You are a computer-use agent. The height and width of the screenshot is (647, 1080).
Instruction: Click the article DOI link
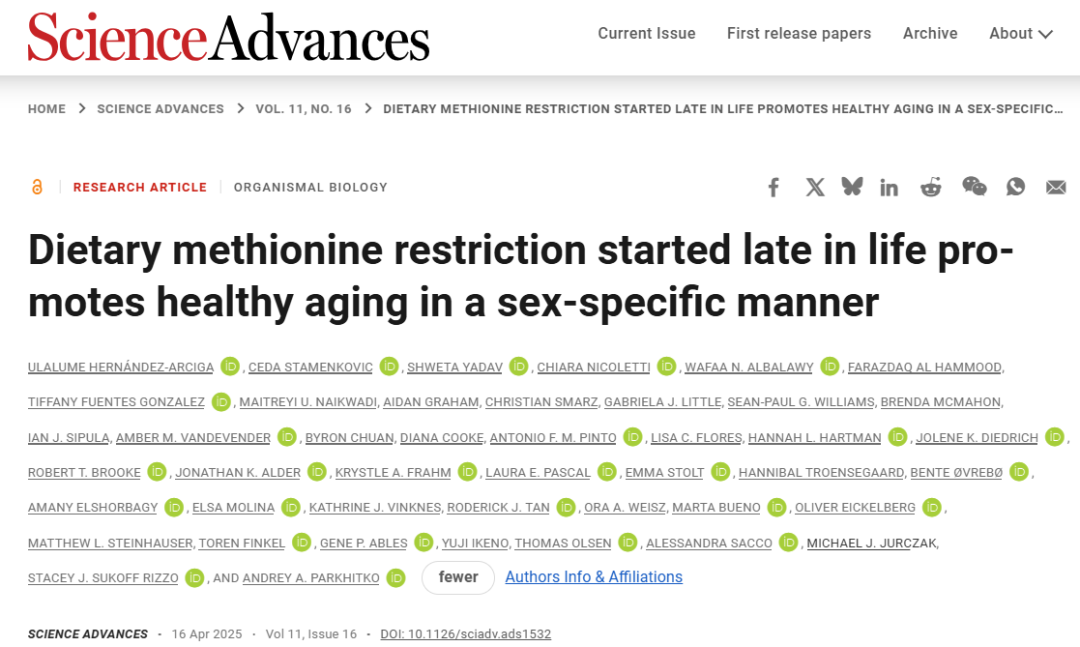click(x=465, y=634)
